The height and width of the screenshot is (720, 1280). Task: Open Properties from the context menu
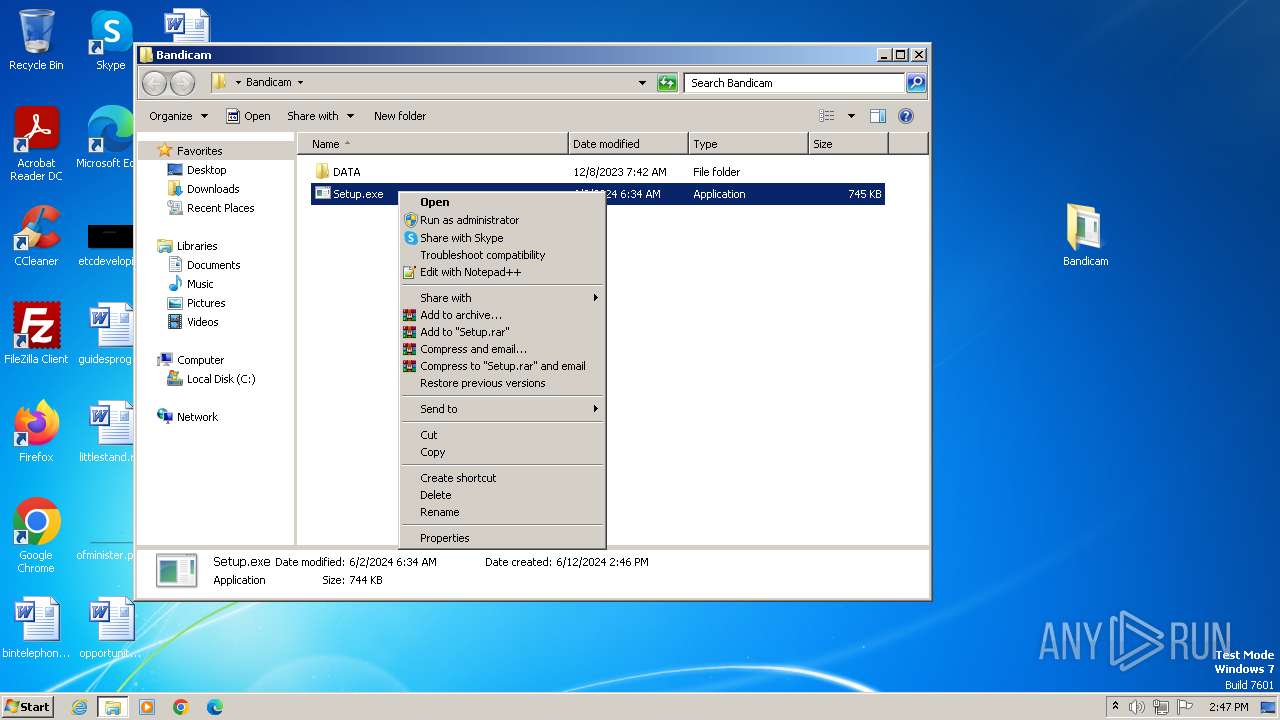point(502,538)
